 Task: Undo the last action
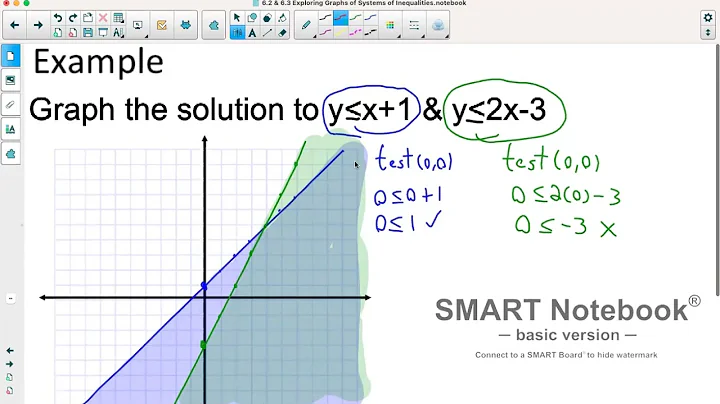[58, 18]
